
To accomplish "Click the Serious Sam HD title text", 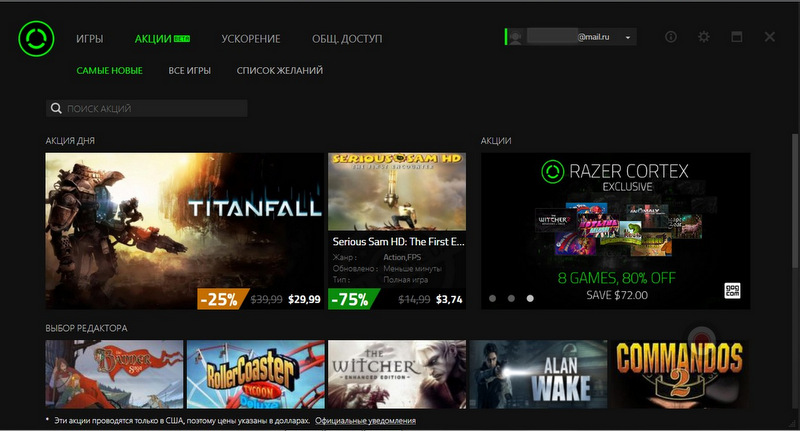I will [x=398, y=242].
